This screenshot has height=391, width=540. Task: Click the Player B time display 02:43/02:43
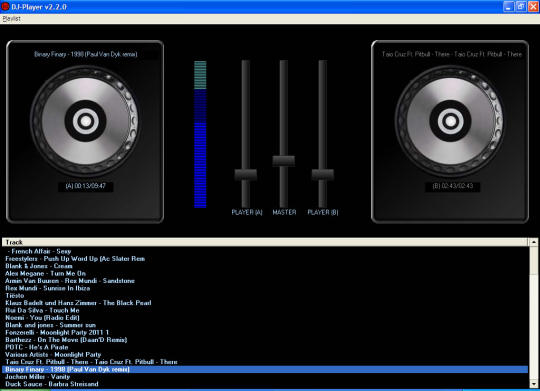pos(453,186)
